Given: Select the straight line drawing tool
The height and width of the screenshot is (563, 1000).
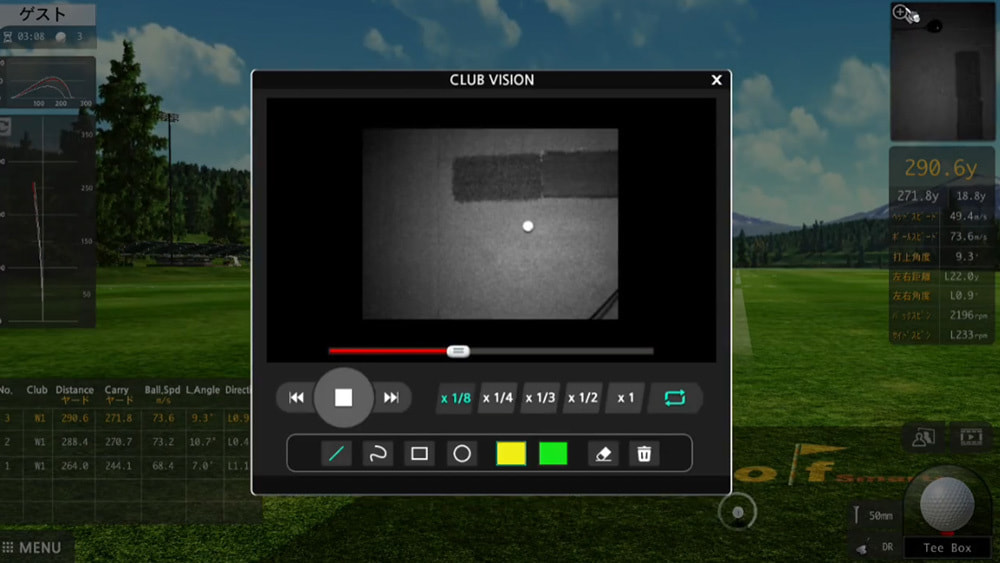Looking at the screenshot, I should tap(336, 454).
